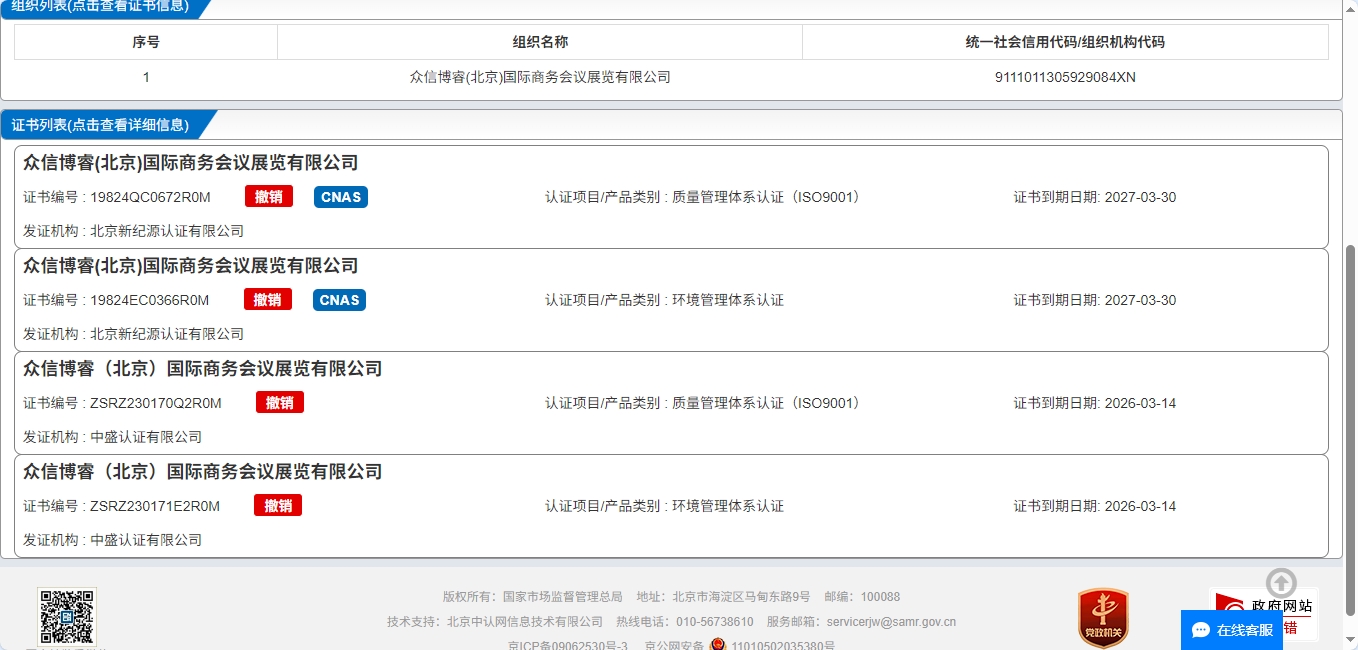Click the ICP record 京ICP备09062530号-3
The height and width of the screenshot is (650, 1358).
[x=568, y=645]
